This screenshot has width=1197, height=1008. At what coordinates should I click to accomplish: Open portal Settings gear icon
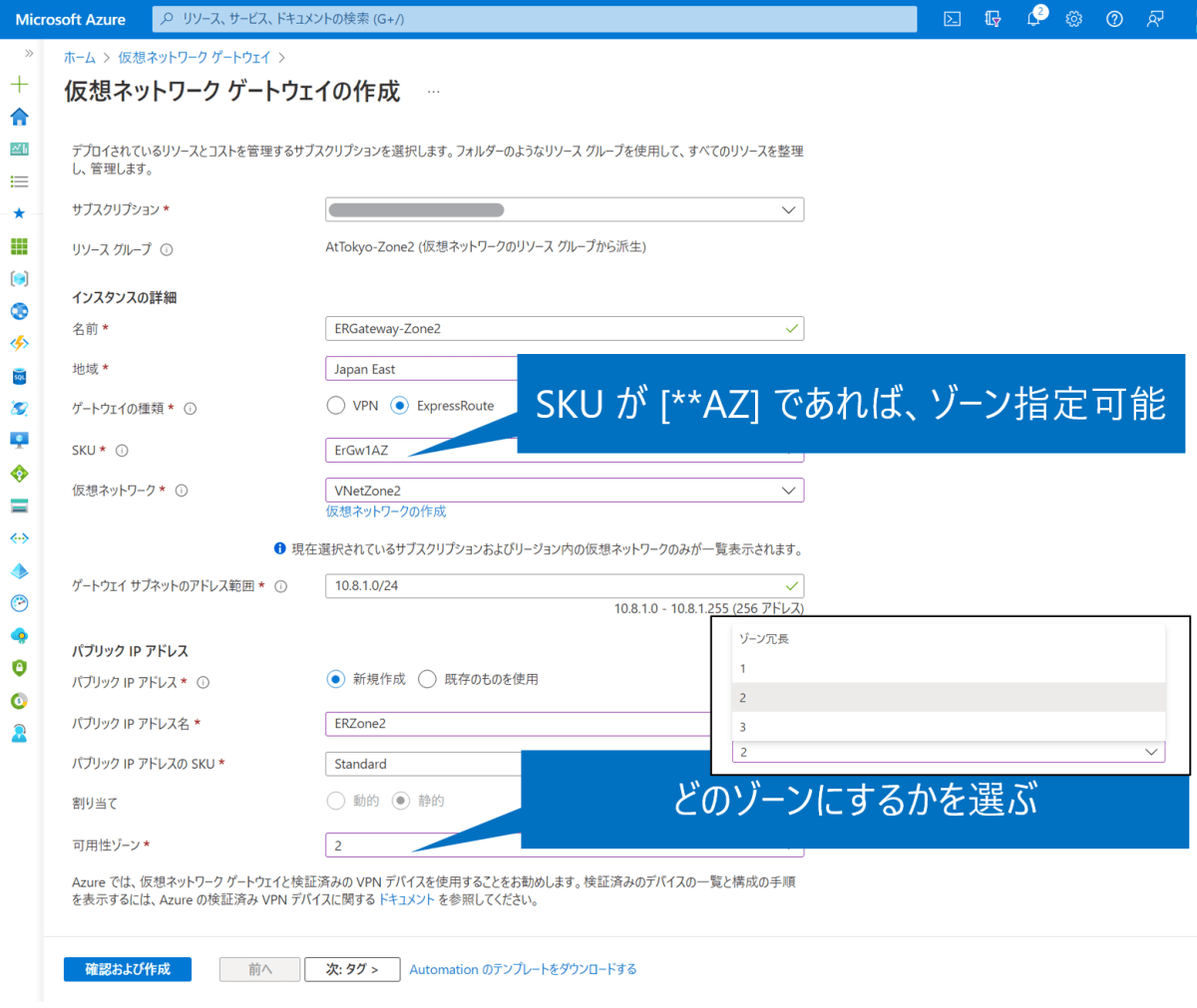(1074, 19)
